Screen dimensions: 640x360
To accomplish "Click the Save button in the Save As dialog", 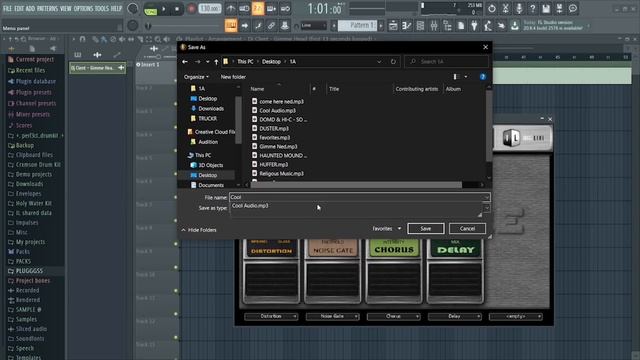I will click(x=426, y=229).
